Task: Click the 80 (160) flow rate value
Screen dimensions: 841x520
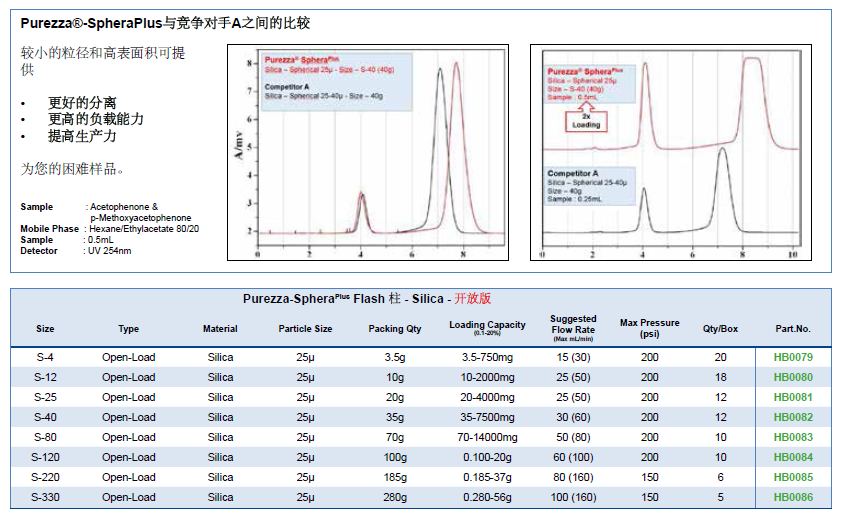Action: [x=573, y=477]
